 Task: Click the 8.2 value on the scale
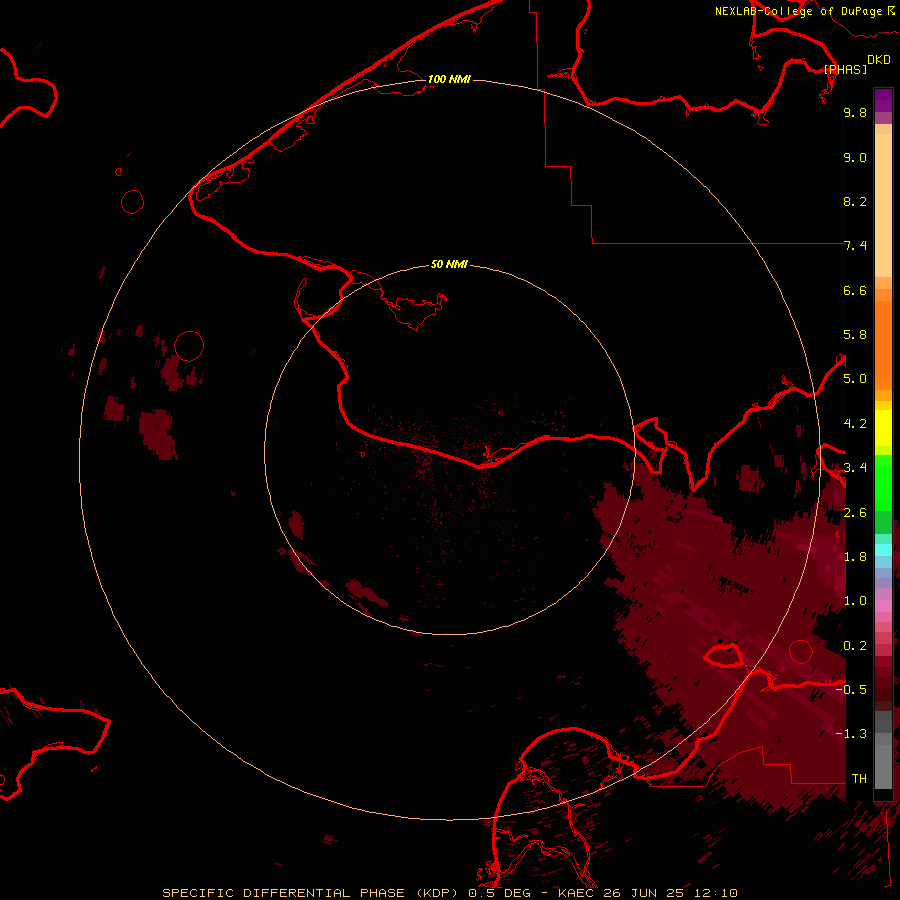tap(855, 201)
